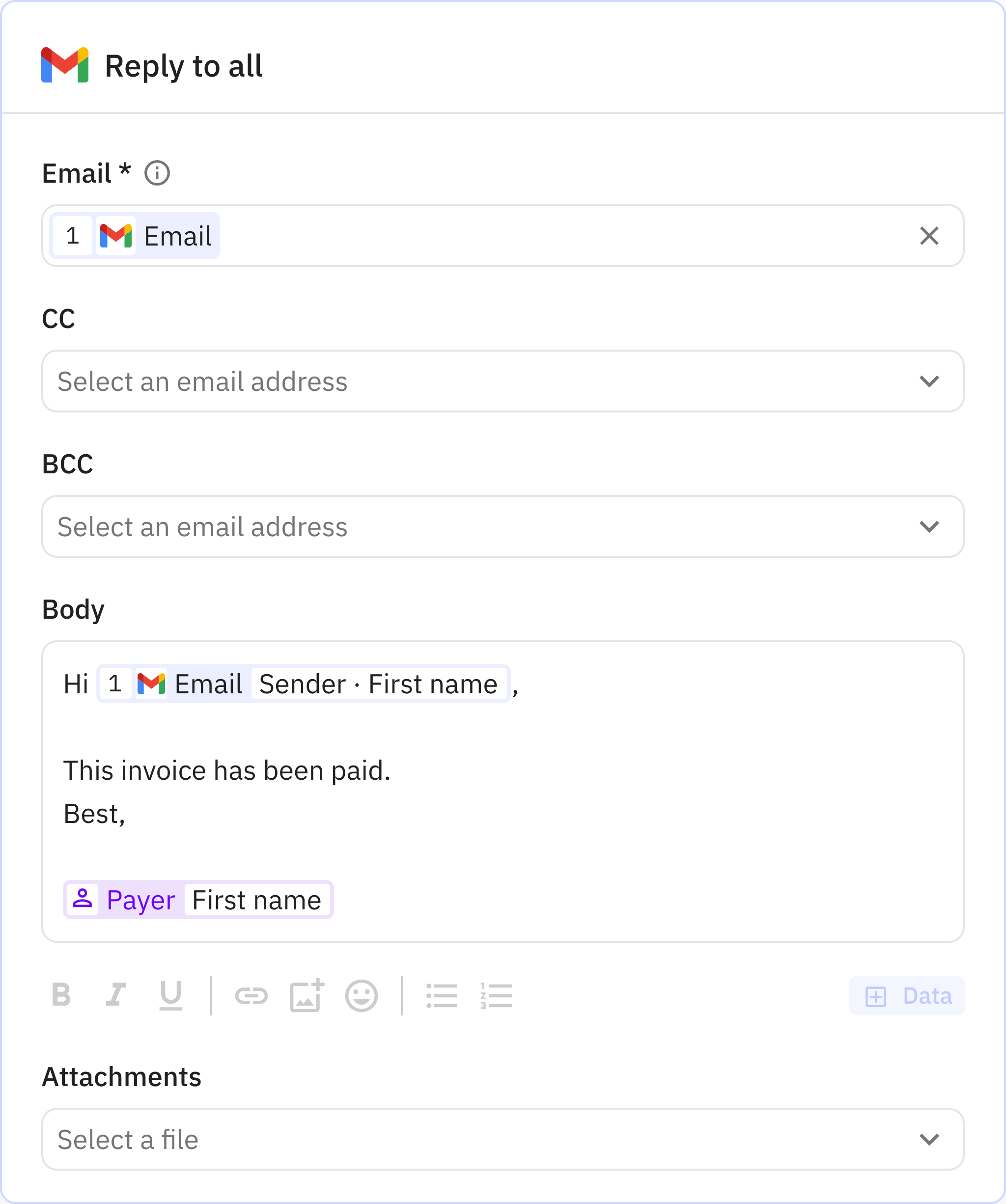This screenshot has width=1006, height=1204.
Task: Toggle bold formatting in the body toolbar
Action: 62,995
